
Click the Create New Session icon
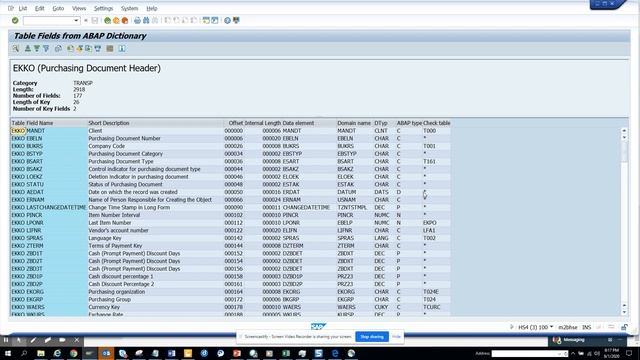click(206, 20)
